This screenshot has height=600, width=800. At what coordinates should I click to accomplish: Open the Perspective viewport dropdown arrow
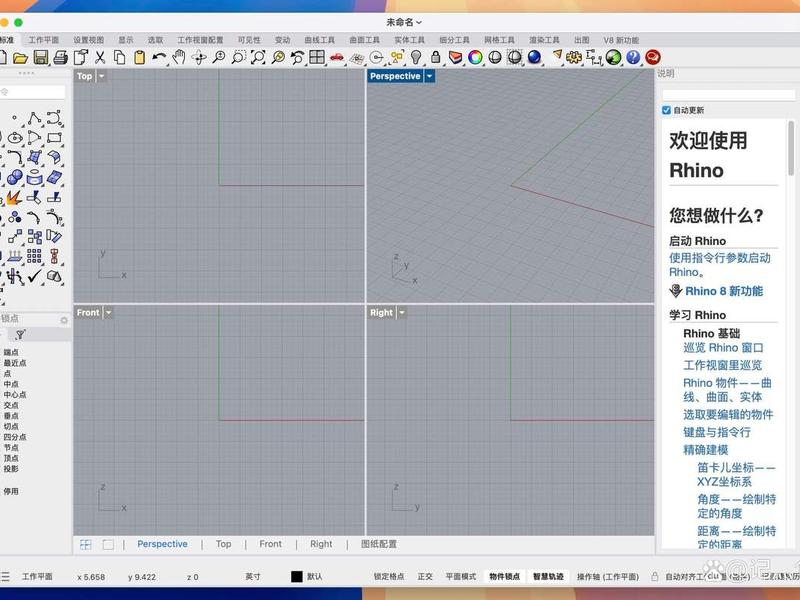click(430, 76)
